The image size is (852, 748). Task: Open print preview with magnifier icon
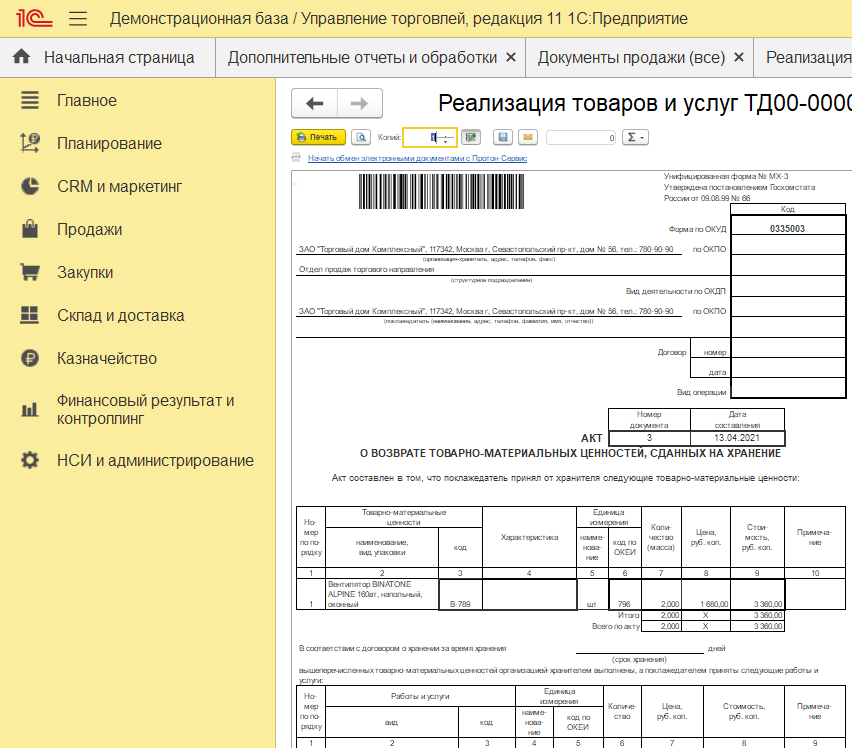pyautogui.click(x=361, y=137)
